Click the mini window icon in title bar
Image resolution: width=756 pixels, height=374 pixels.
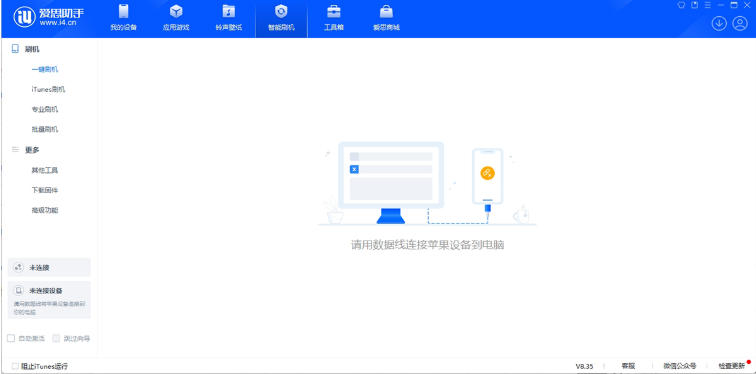pyautogui.click(x=695, y=5)
